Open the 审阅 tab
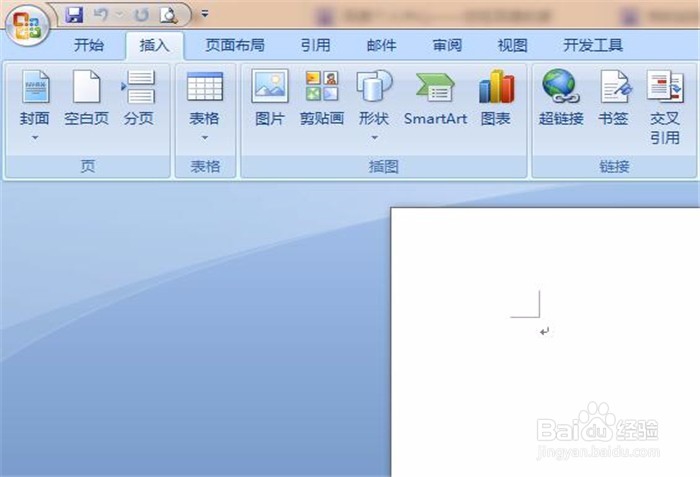This screenshot has width=700, height=477. [447, 45]
